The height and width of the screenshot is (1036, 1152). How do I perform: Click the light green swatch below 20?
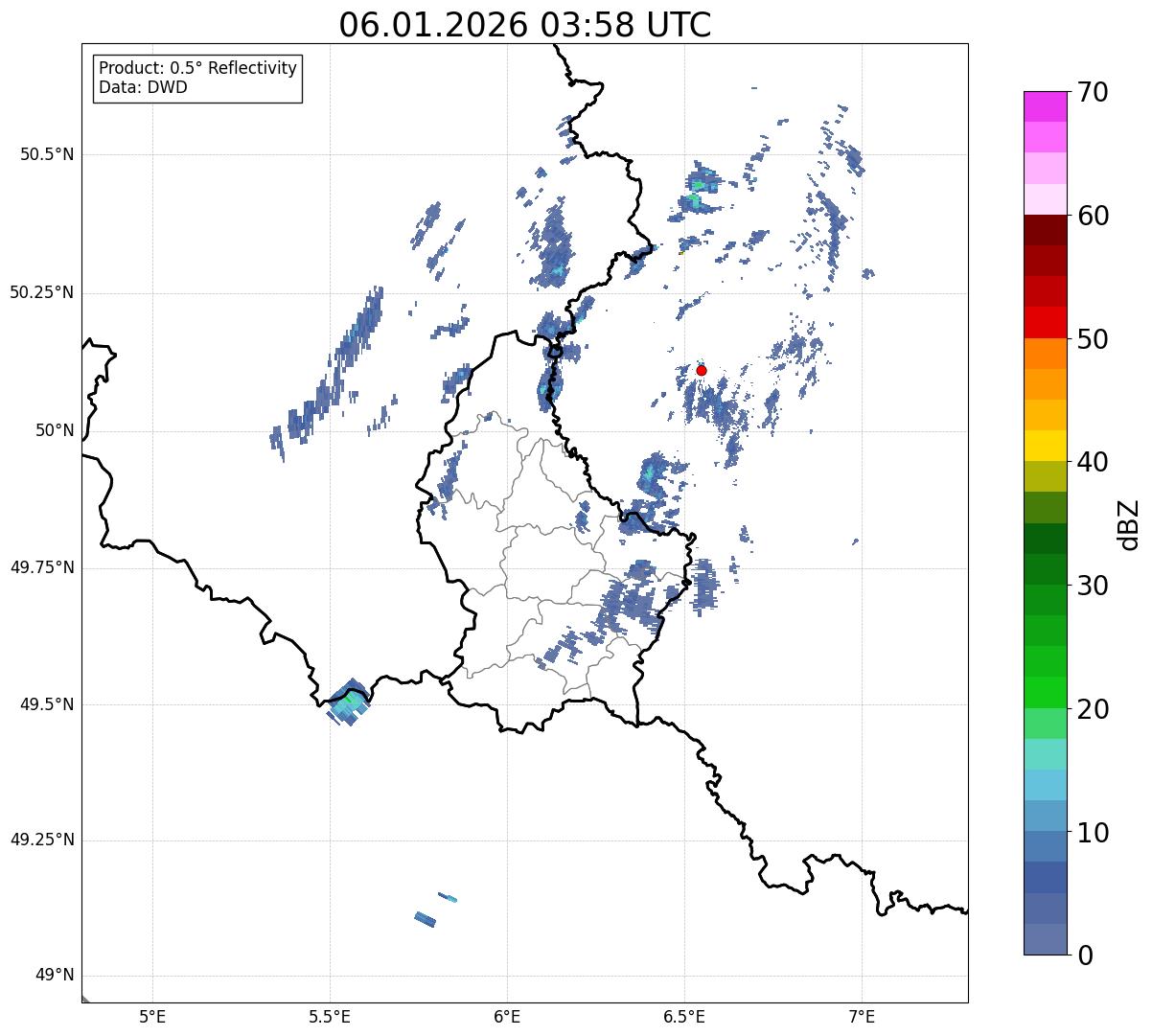coord(1045,724)
